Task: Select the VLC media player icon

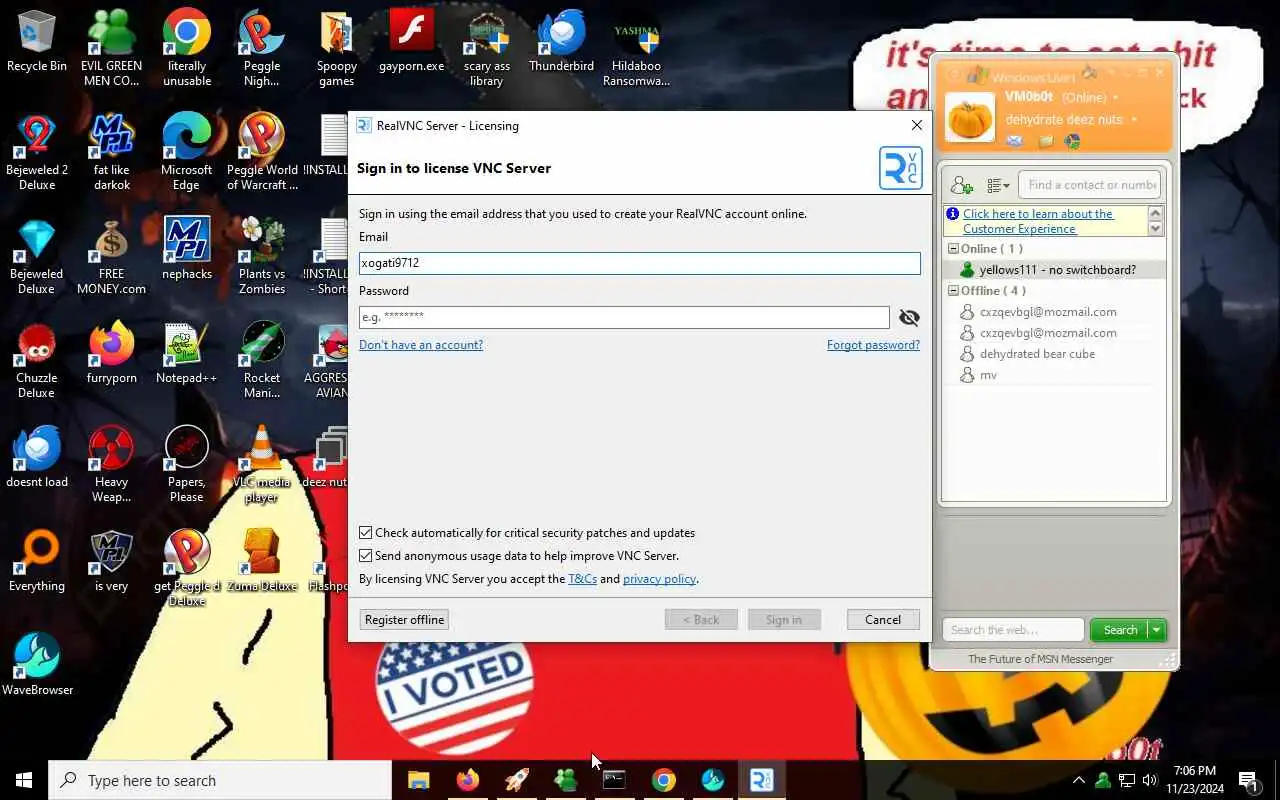Action: 261,464
